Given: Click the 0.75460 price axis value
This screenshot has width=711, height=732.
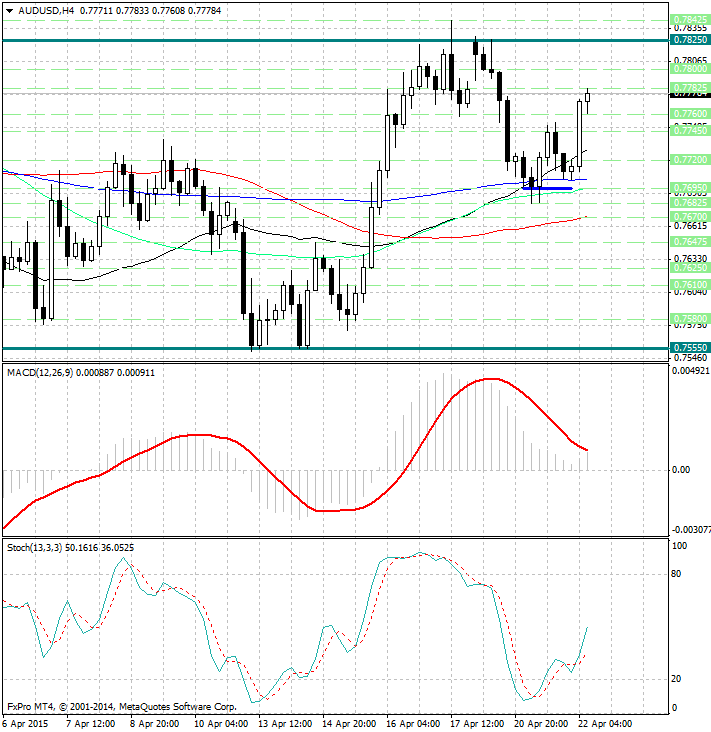Looking at the screenshot, I should (x=690, y=358).
